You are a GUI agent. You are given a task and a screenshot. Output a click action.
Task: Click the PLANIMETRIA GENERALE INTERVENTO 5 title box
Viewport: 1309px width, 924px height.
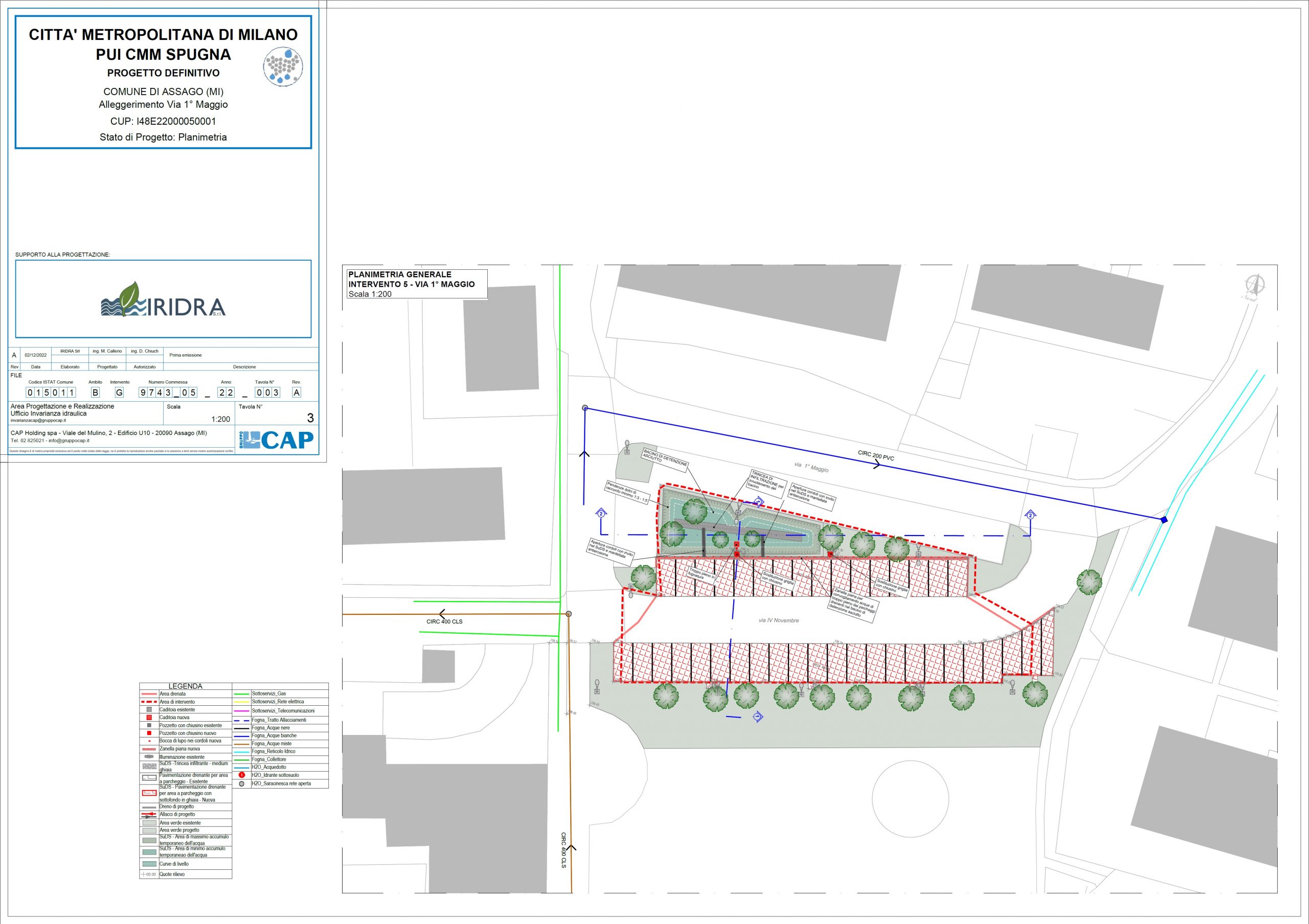[x=417, y=284]
